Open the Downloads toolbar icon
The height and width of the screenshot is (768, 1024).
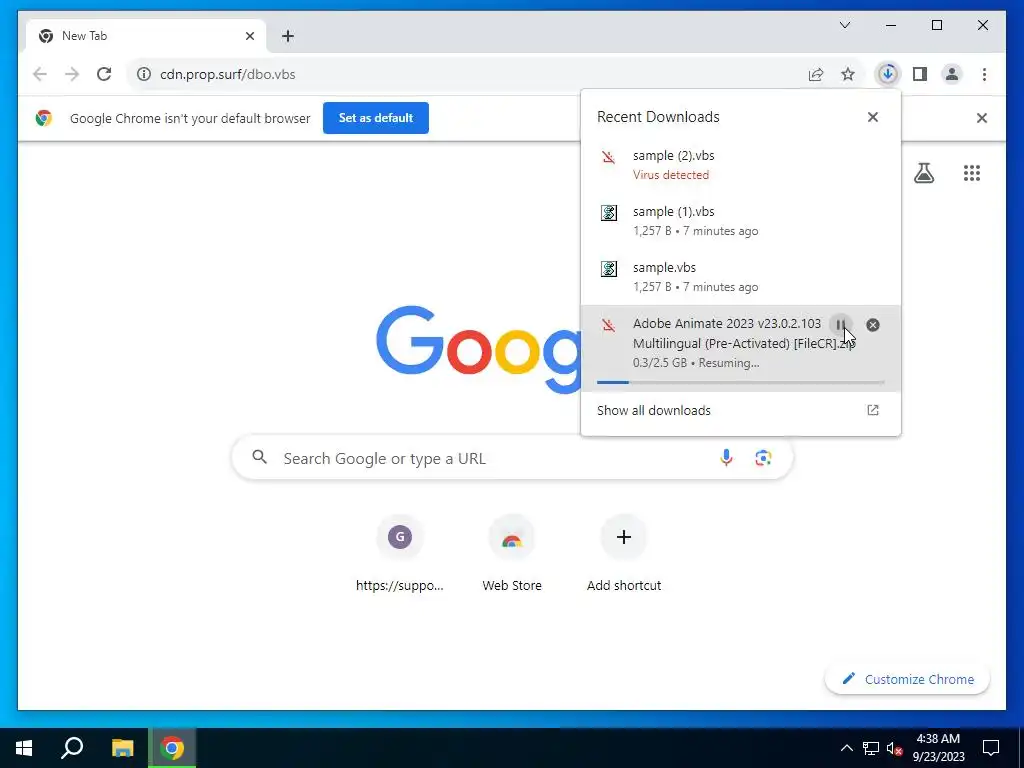888,74
